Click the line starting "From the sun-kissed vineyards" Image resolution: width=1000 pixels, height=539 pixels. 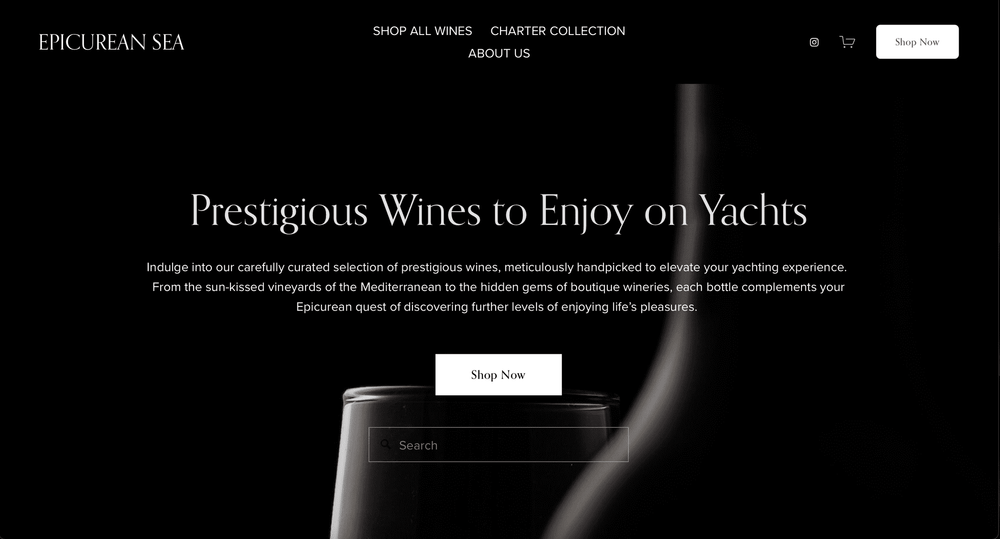click(498, 287)
